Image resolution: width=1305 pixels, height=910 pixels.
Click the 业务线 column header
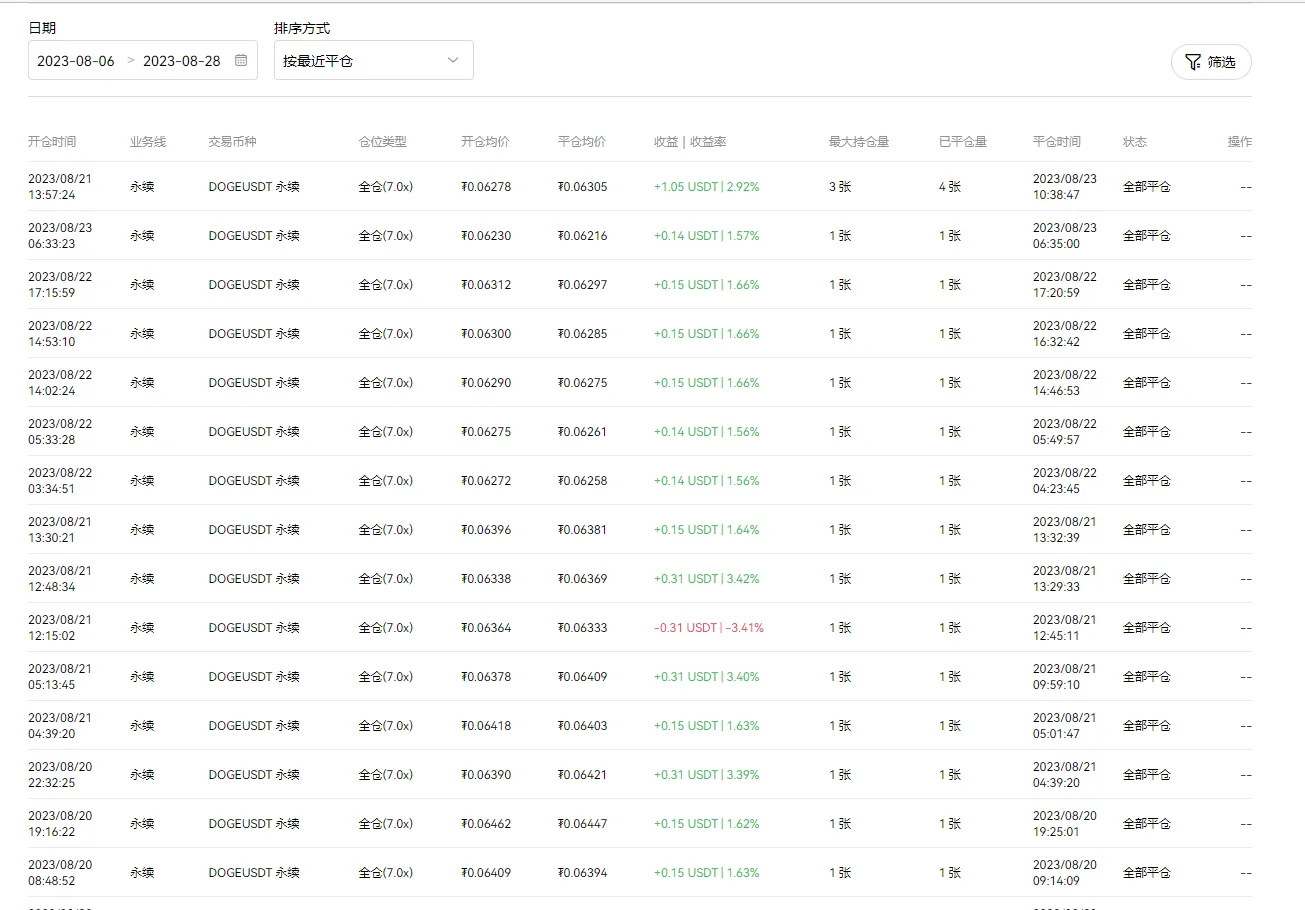tap(148, 142)
